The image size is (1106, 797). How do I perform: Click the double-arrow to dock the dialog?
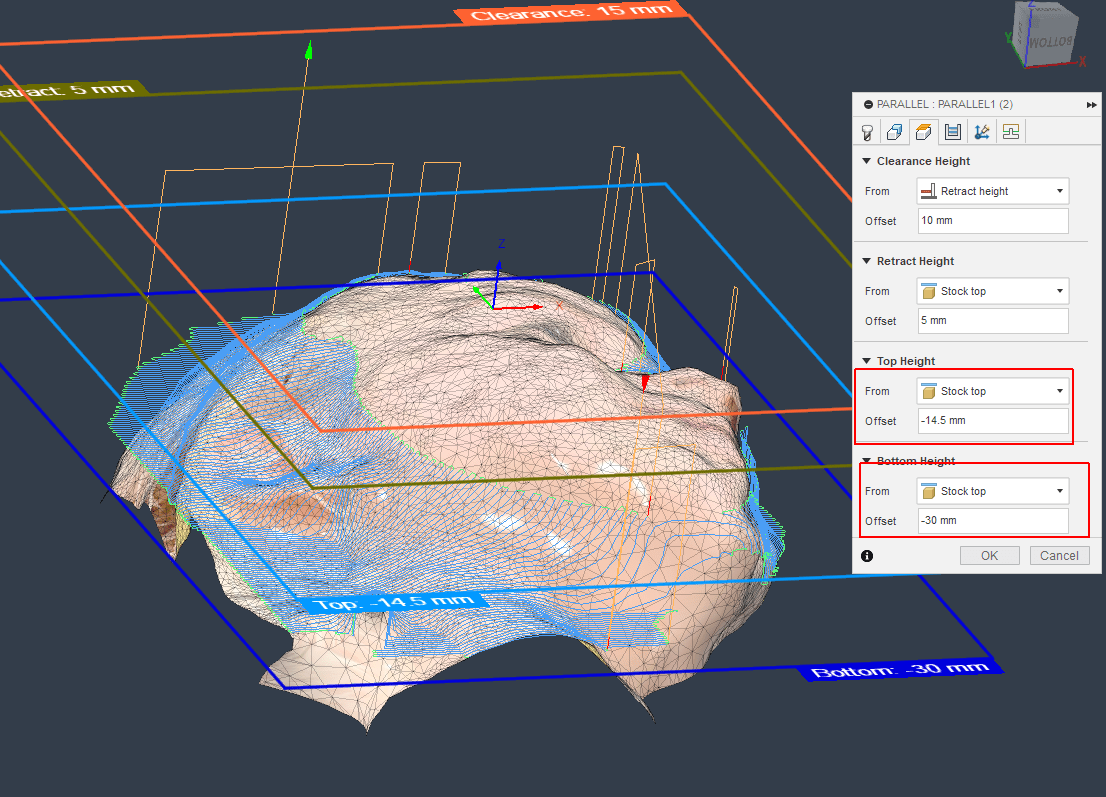[x=1090, y=103]
